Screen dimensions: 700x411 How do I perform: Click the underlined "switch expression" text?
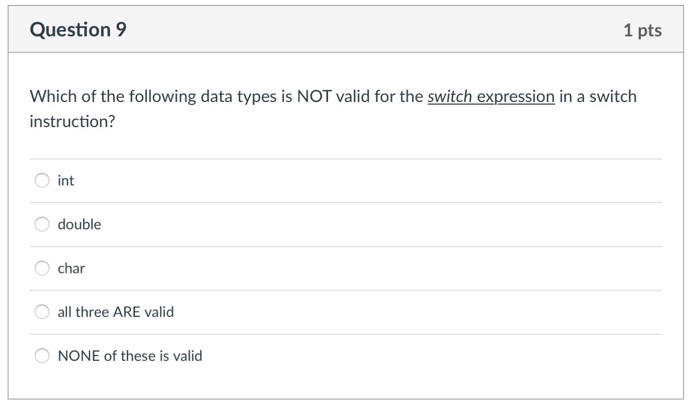[490, 97]
